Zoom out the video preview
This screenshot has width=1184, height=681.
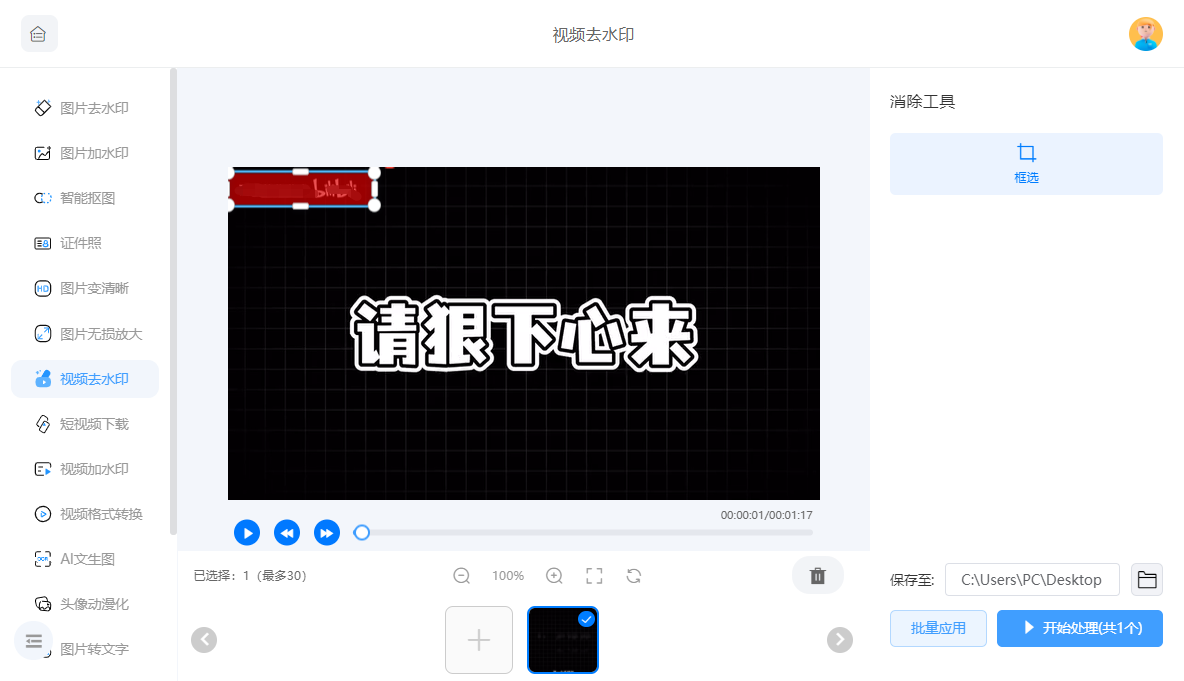click(x=462, y=576)
